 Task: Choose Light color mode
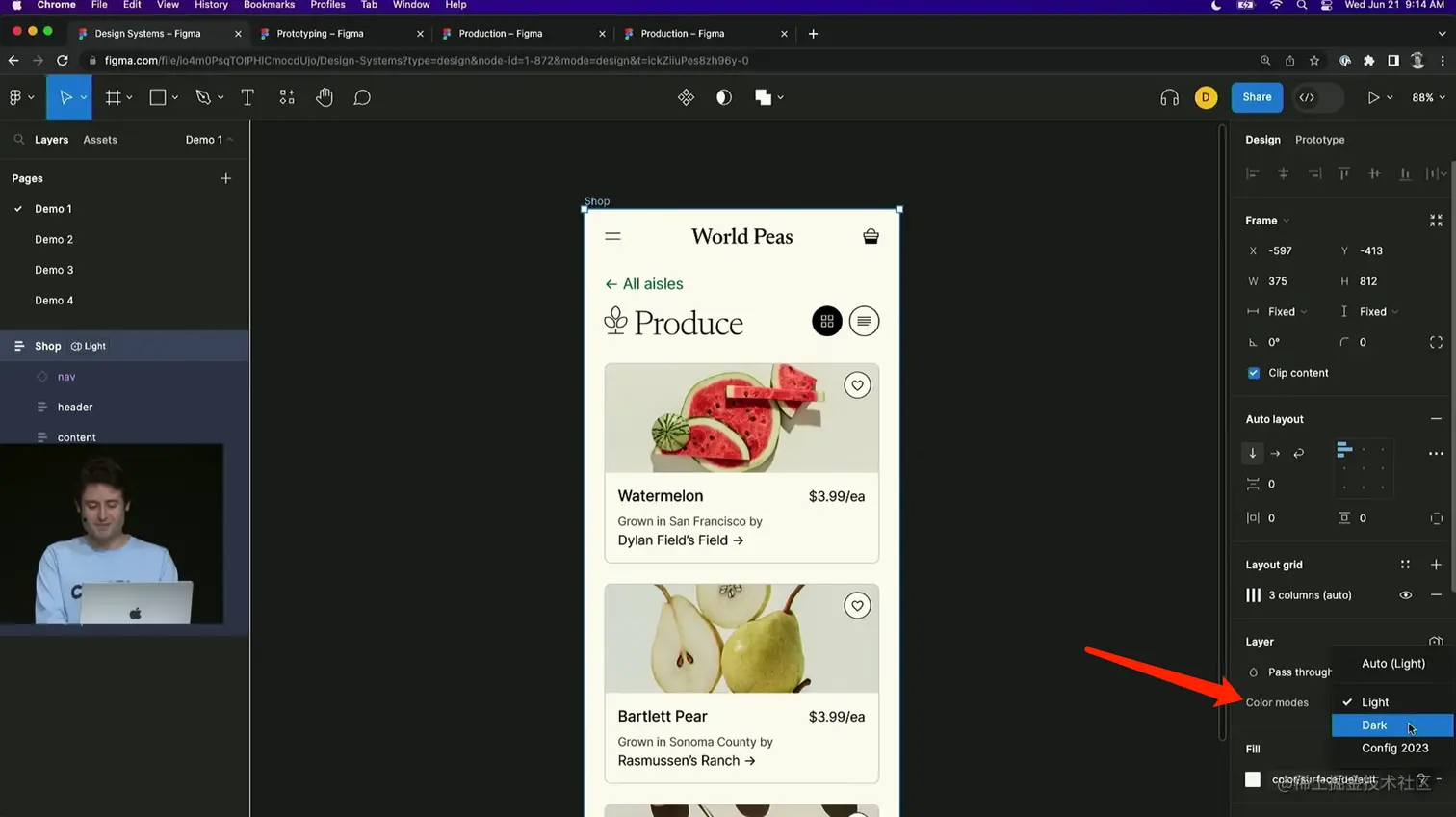1392,702
